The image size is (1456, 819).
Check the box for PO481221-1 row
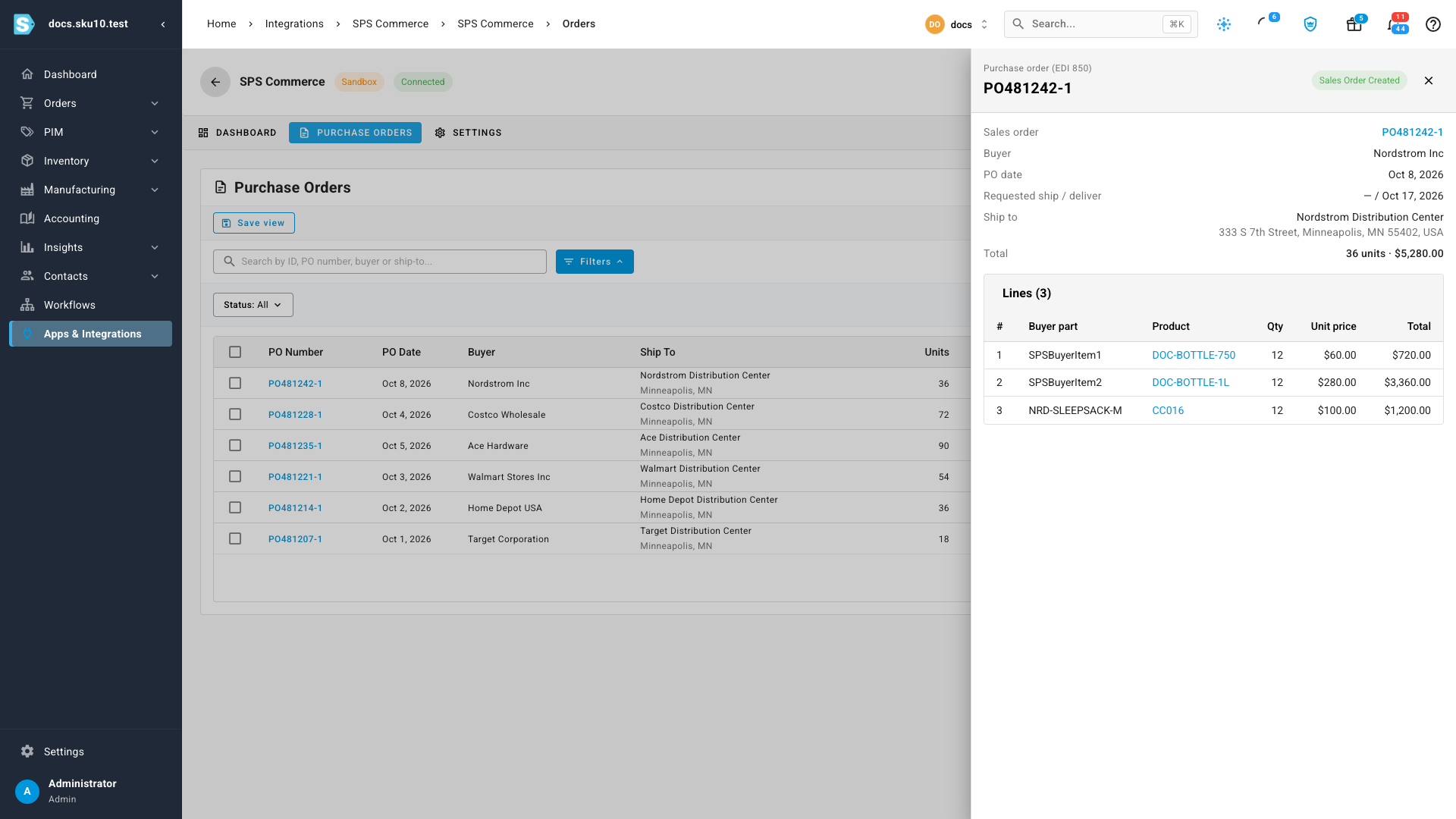tap(235, 476)
